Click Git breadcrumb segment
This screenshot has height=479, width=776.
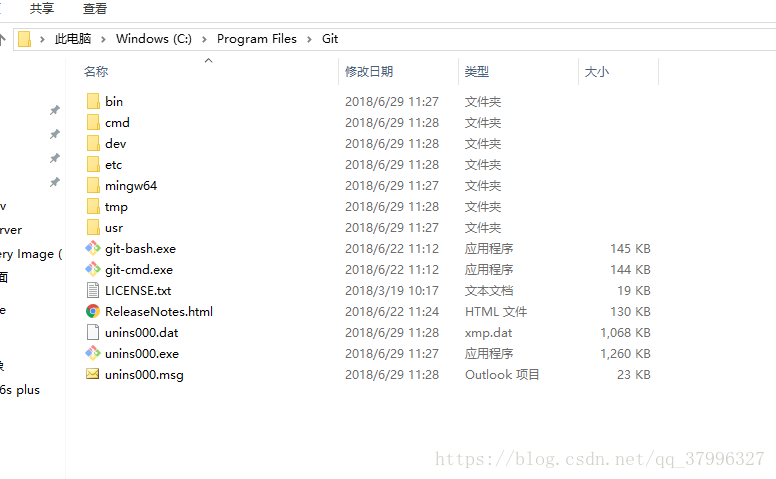click(x=330, y=39)
